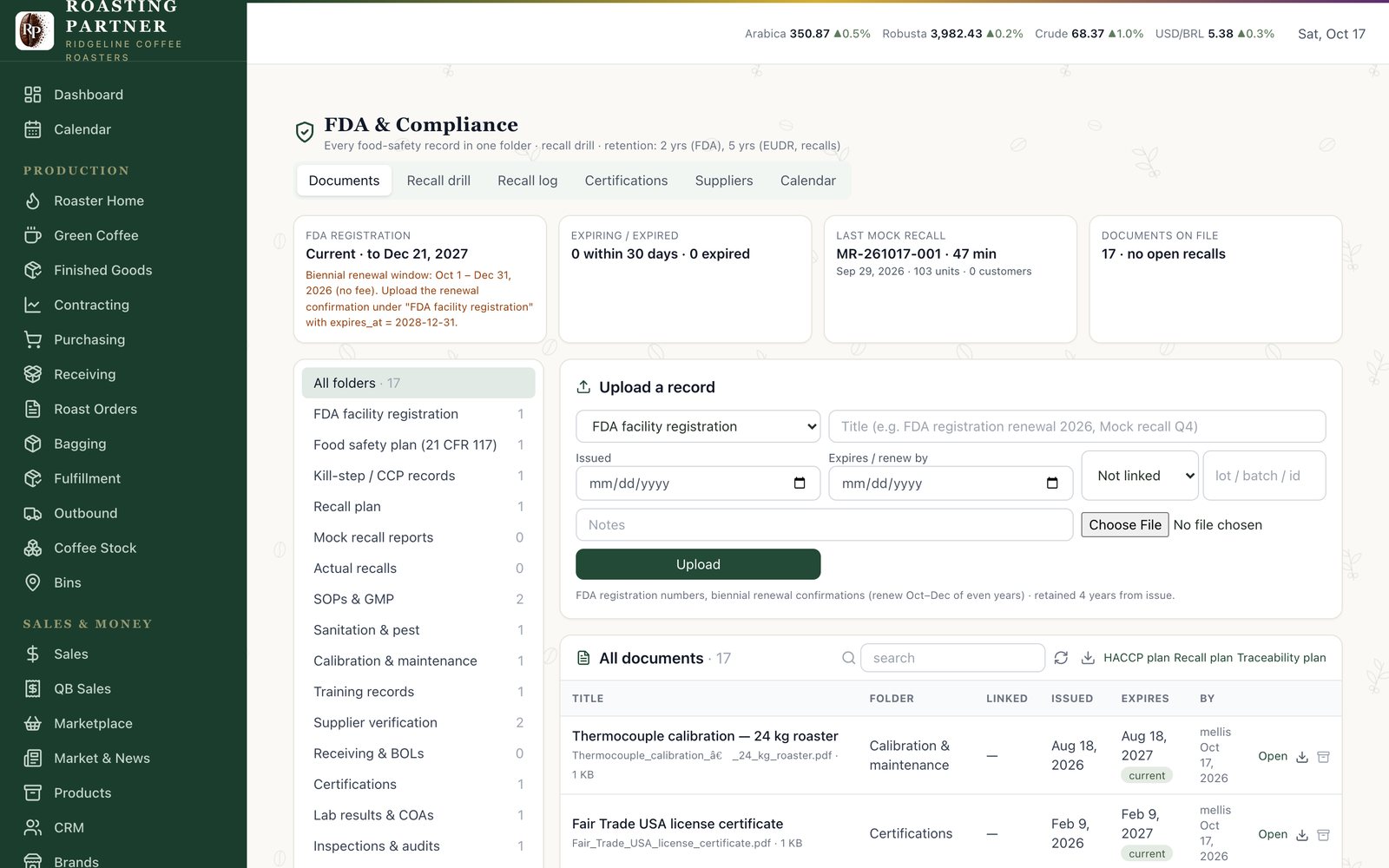The image size is (1389, 868).
Task: Open the Suppliers tab
Action: [724, 181]
